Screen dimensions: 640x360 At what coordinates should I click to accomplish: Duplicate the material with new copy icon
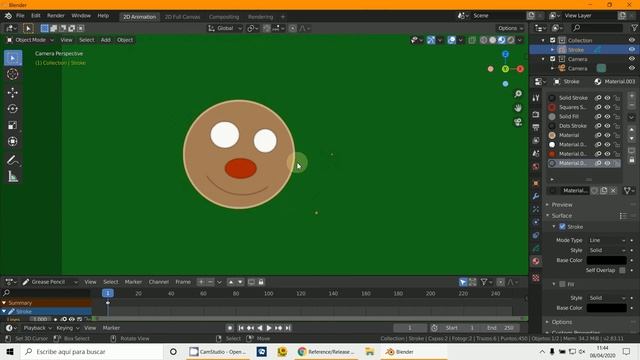point(604,191)
